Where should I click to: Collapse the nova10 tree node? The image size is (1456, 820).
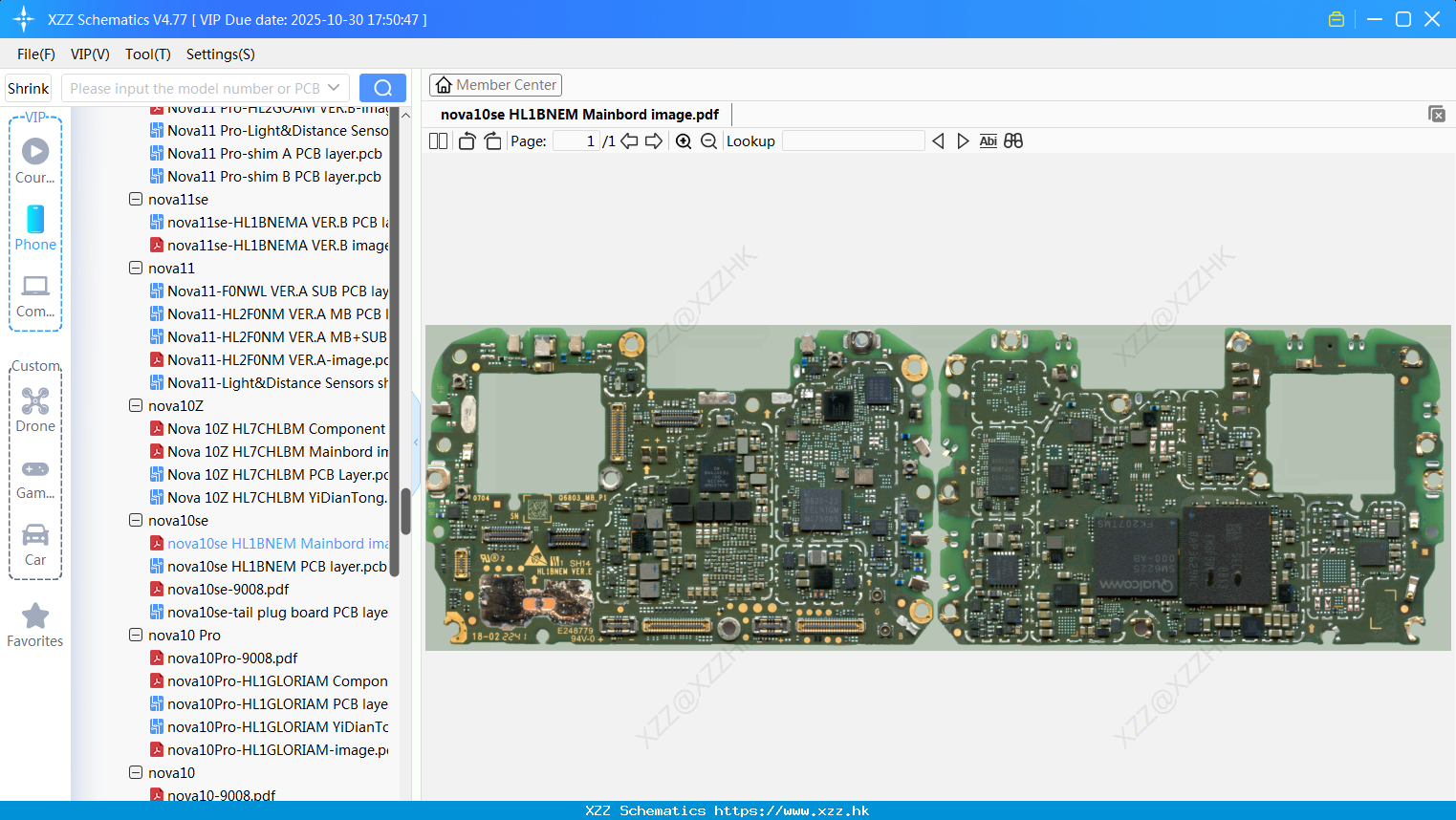[x=136, y=772]
